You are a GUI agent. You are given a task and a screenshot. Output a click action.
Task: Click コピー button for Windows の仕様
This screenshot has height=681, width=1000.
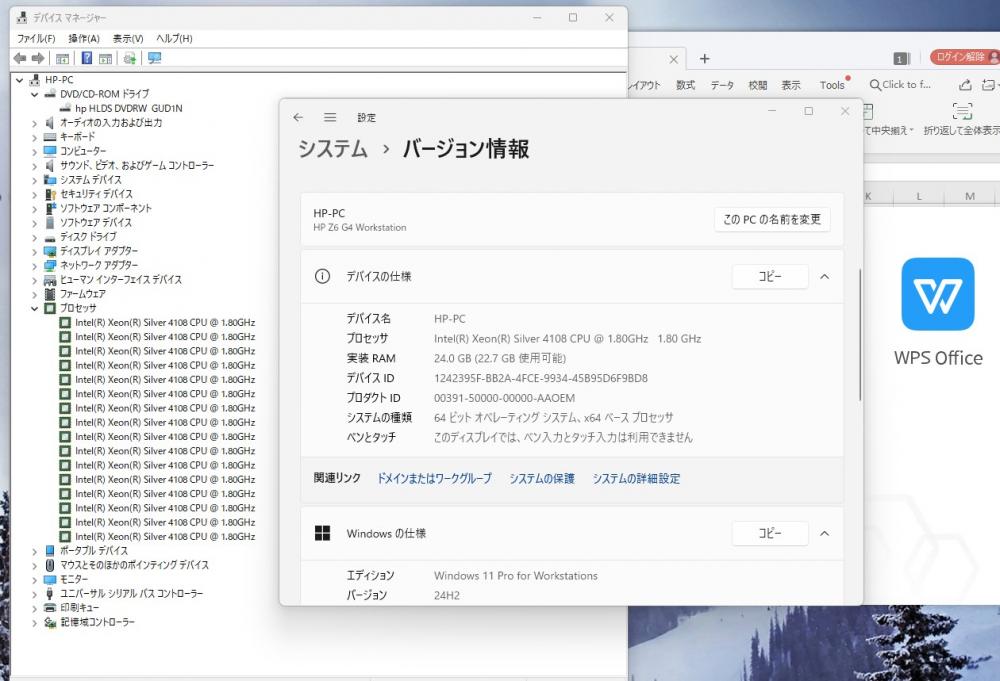[770, 533]
